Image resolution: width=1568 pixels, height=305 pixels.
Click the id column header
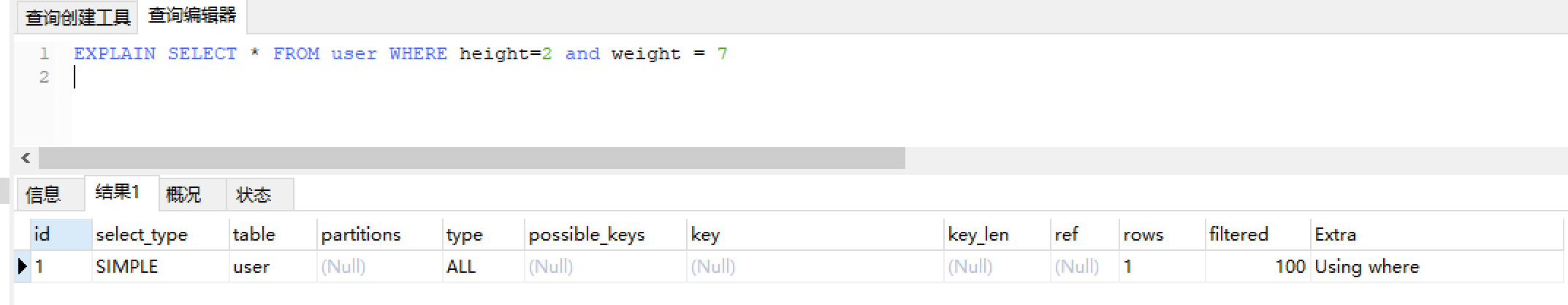pos(61,234)
